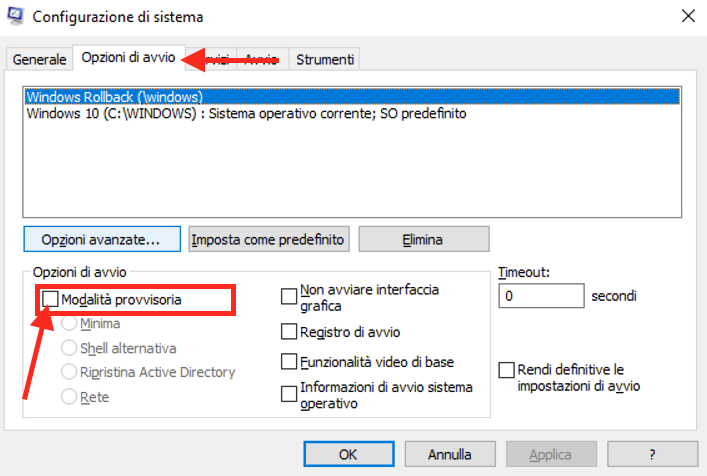The height and width of the screenshot is (476, 707).
Task: Check Non avviare interfaccia grafica
Action: point(289,297)
